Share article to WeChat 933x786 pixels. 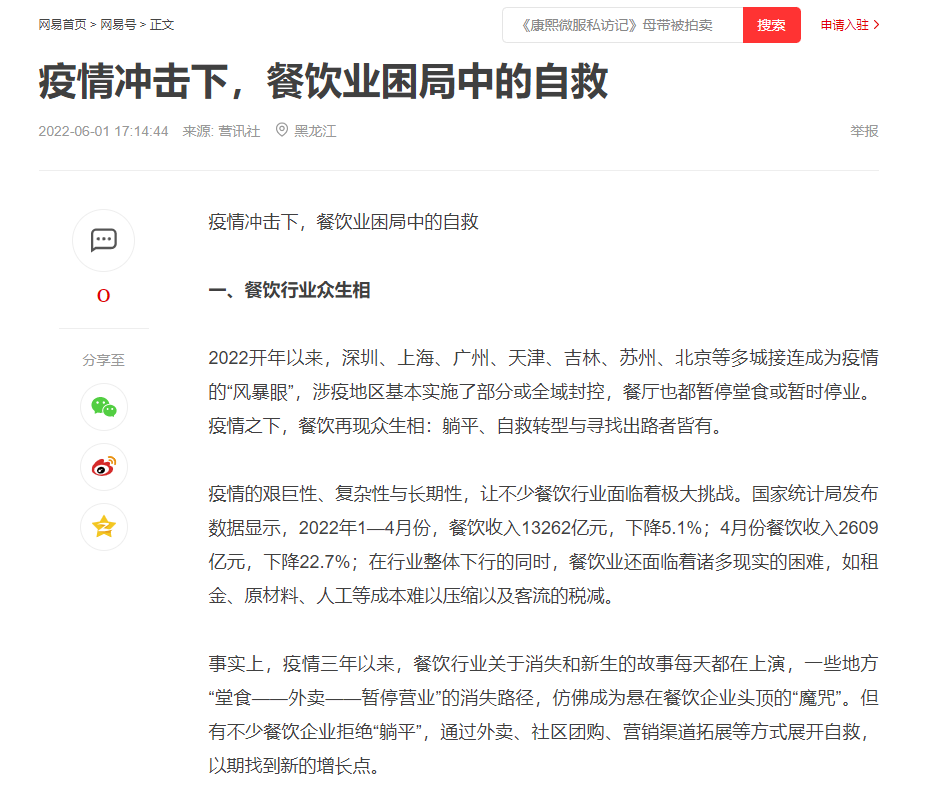pos(104,407)
